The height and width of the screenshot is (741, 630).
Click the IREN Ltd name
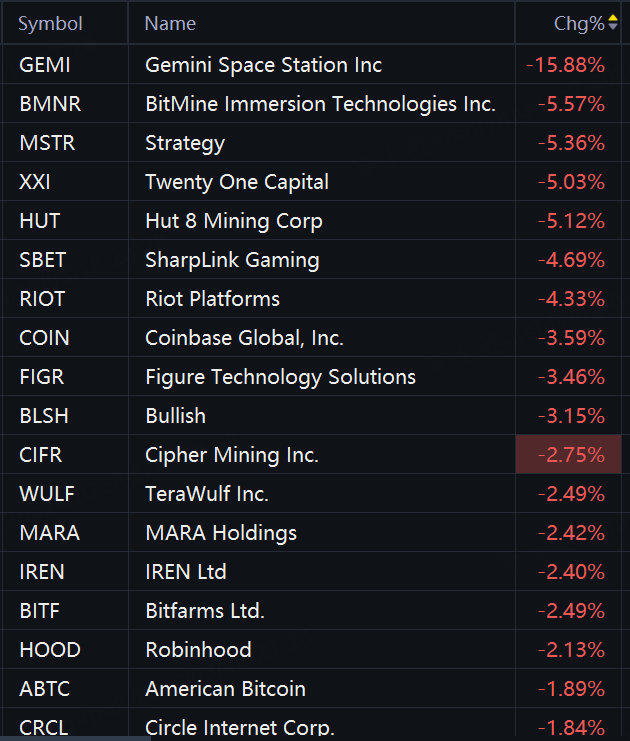(x=186, y=572)
